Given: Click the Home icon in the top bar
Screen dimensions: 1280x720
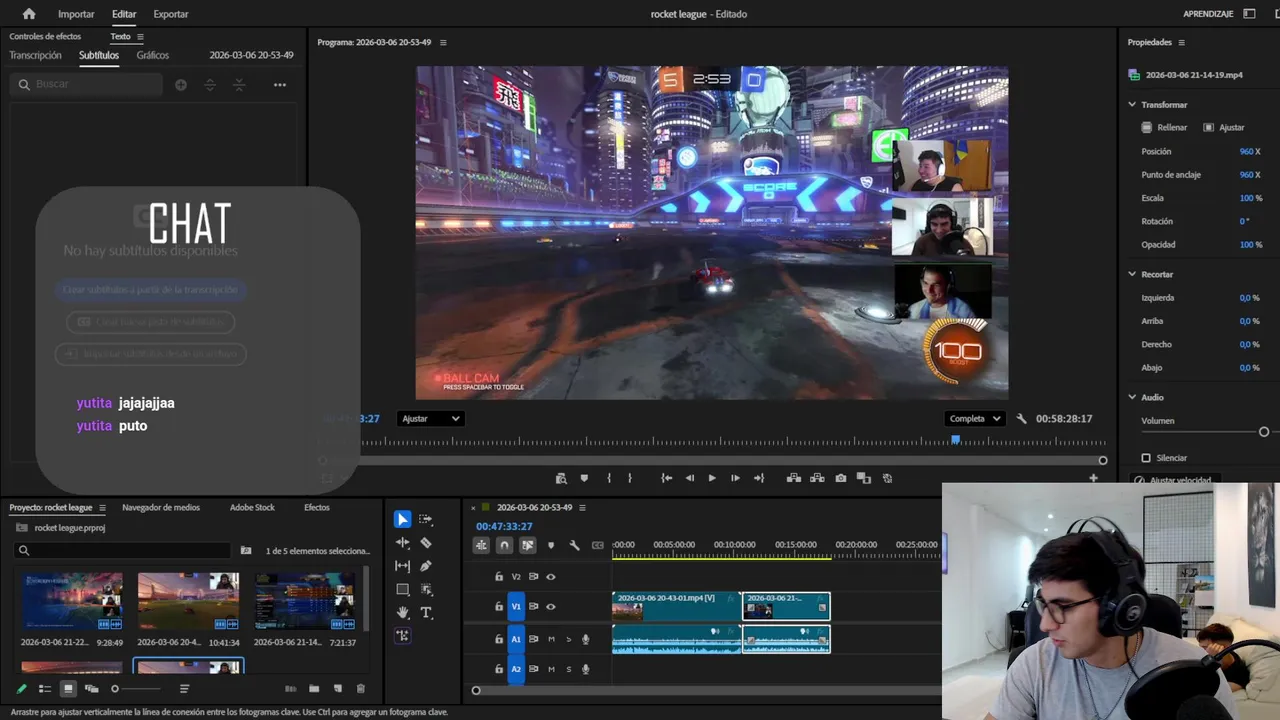Looking at the screenshot, I should coord(28,14).
